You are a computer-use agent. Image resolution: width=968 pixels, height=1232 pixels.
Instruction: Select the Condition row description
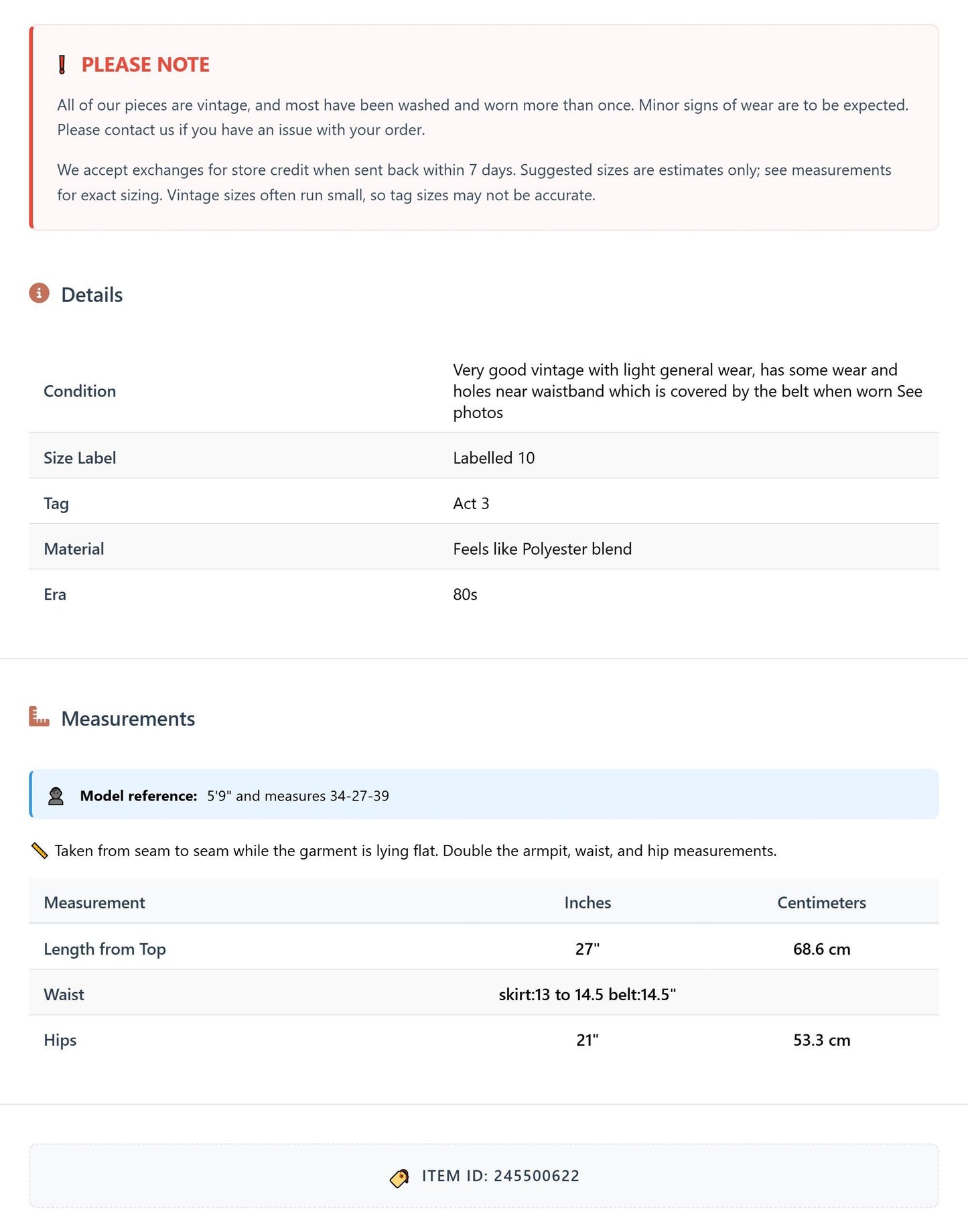688,391
